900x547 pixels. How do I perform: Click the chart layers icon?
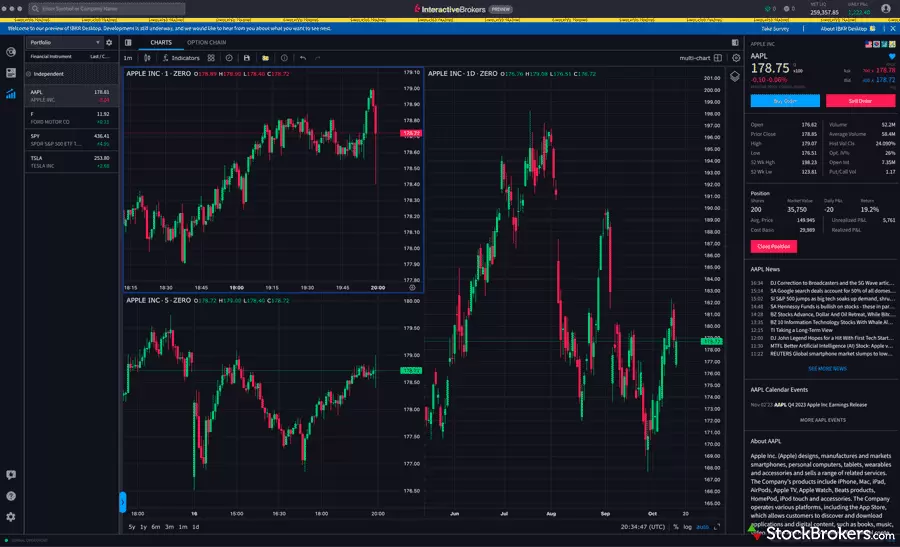point(734,75)
